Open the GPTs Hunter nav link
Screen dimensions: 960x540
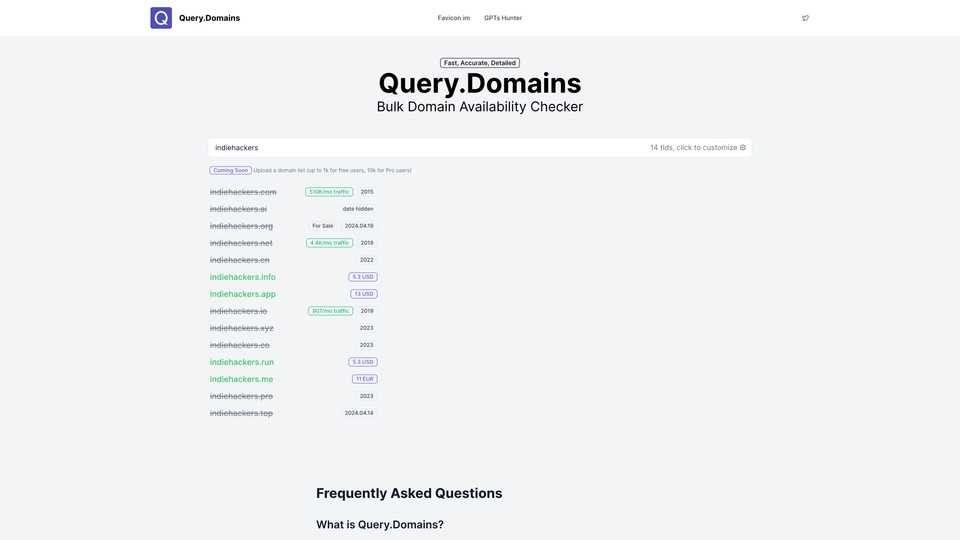click(503, 18)
